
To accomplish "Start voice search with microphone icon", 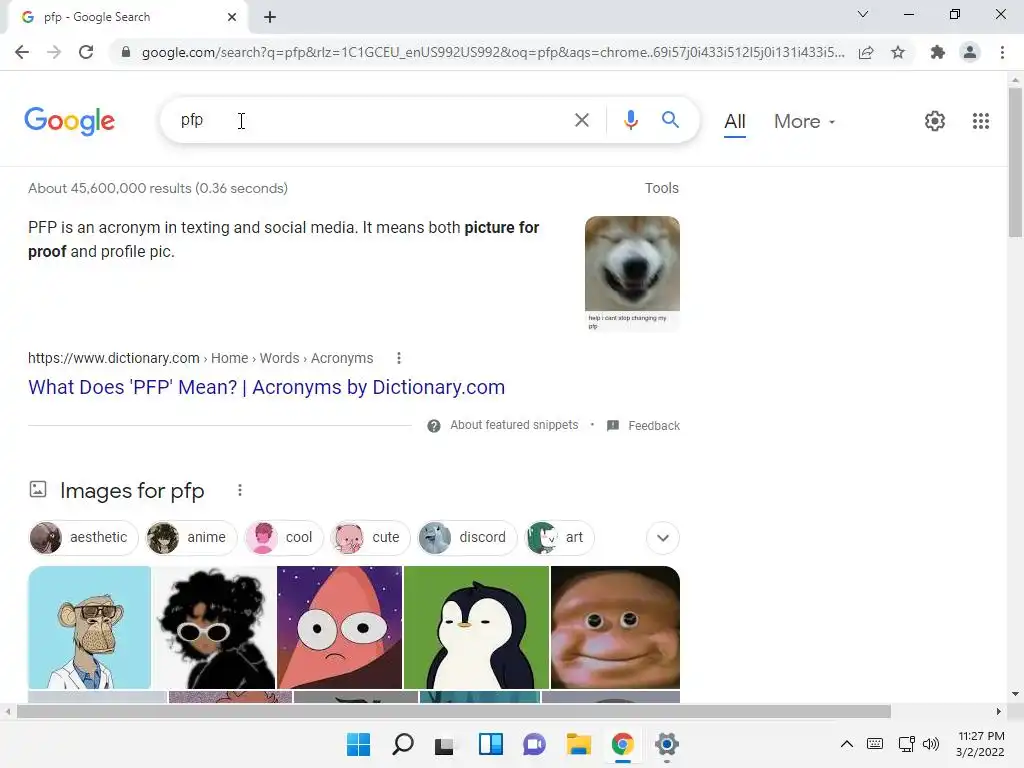I will (x=630, y=120).
